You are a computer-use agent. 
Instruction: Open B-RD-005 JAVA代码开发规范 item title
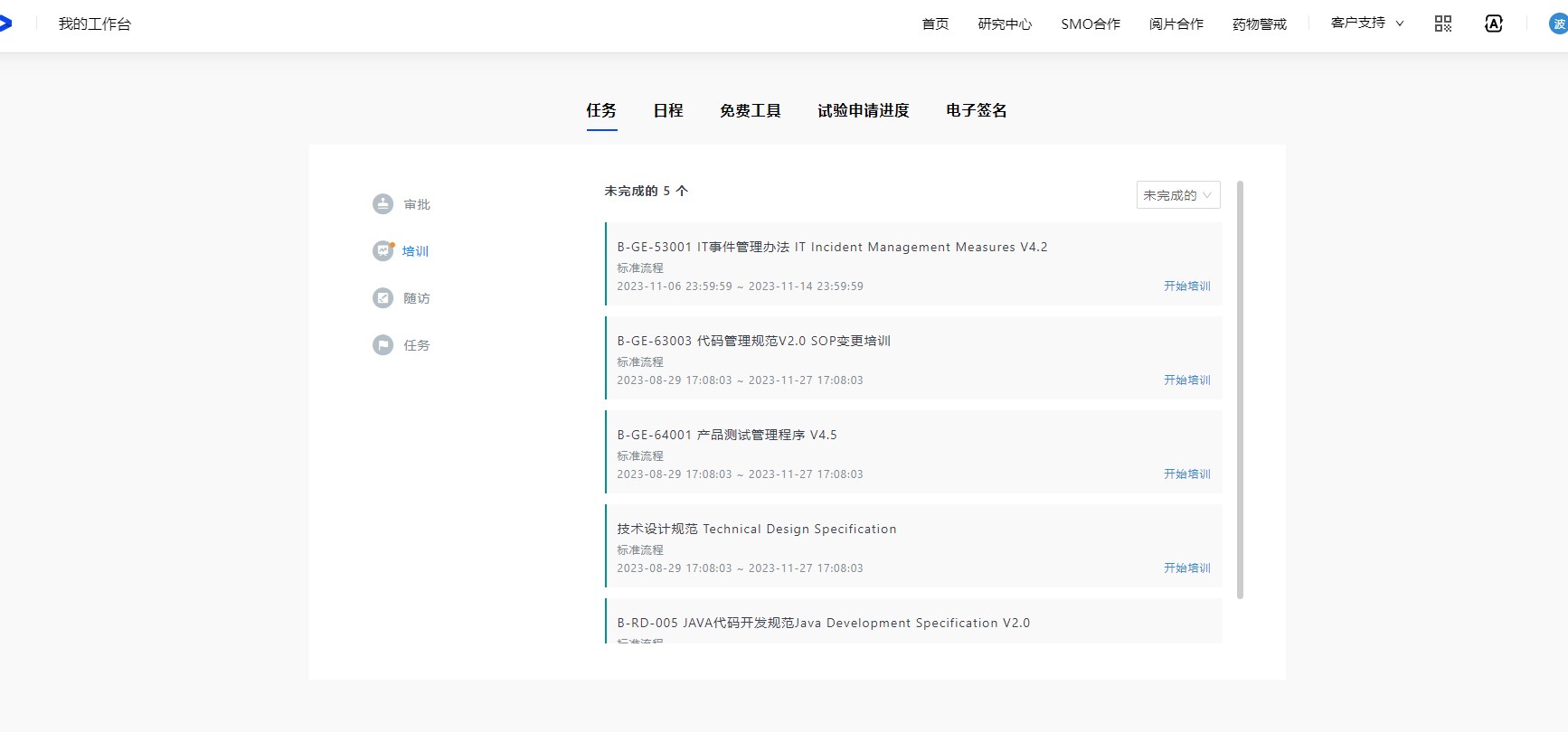(824, 623)
